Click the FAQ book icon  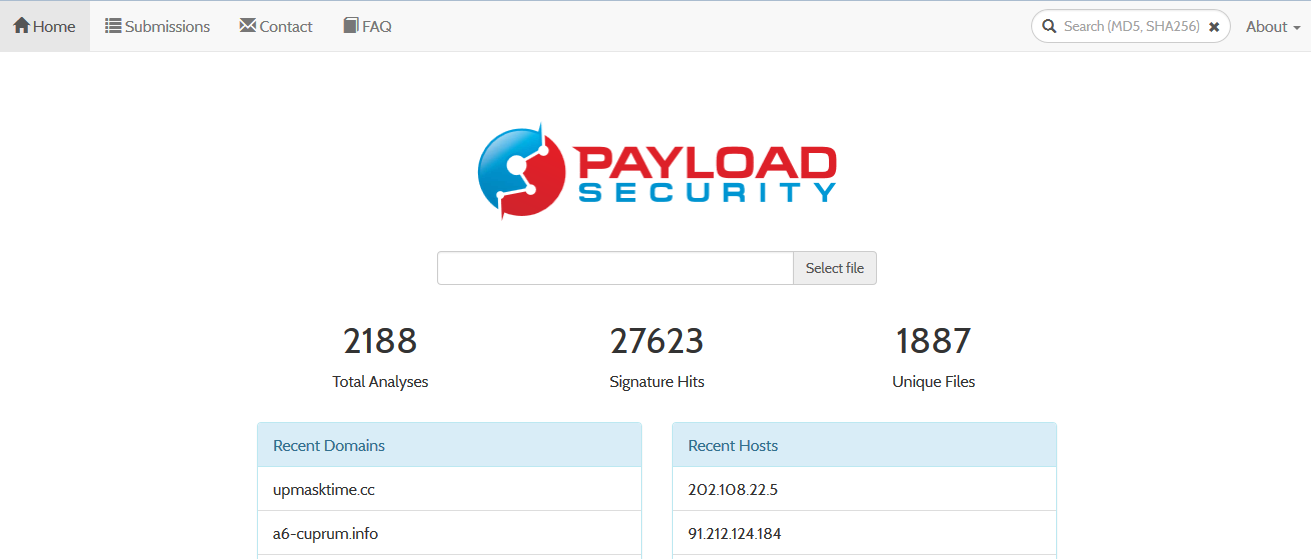click(351, 26)
